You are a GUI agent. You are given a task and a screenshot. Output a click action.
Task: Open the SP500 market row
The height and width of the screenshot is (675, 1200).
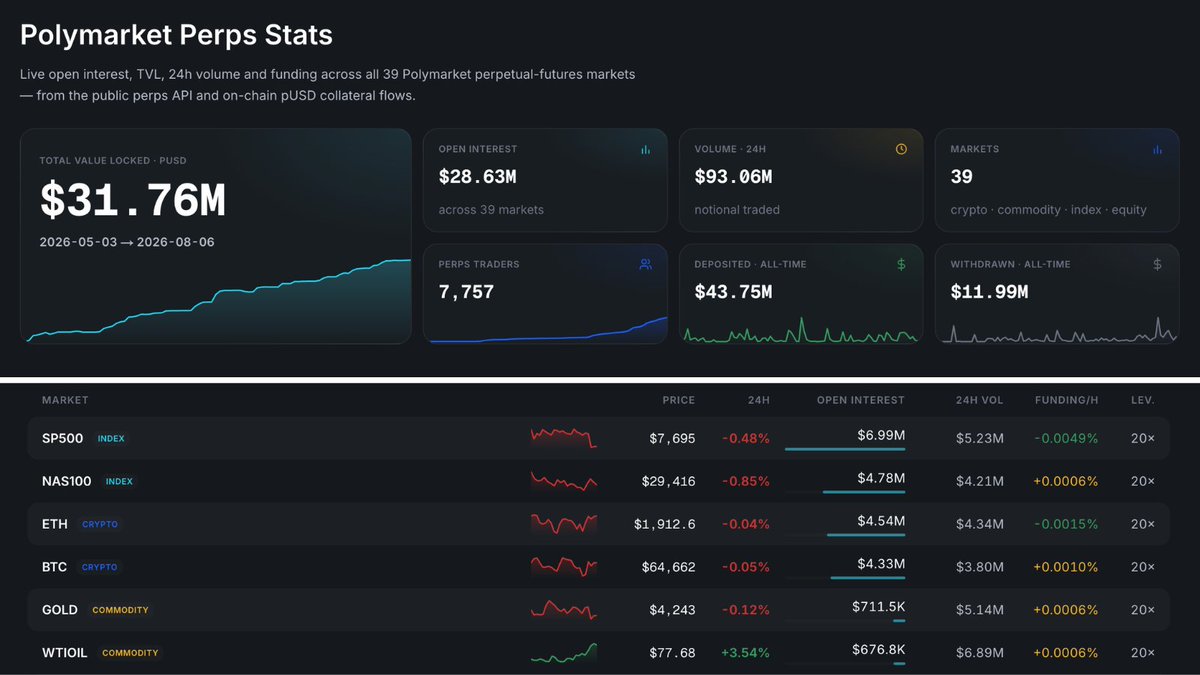[x=598, y=438]
